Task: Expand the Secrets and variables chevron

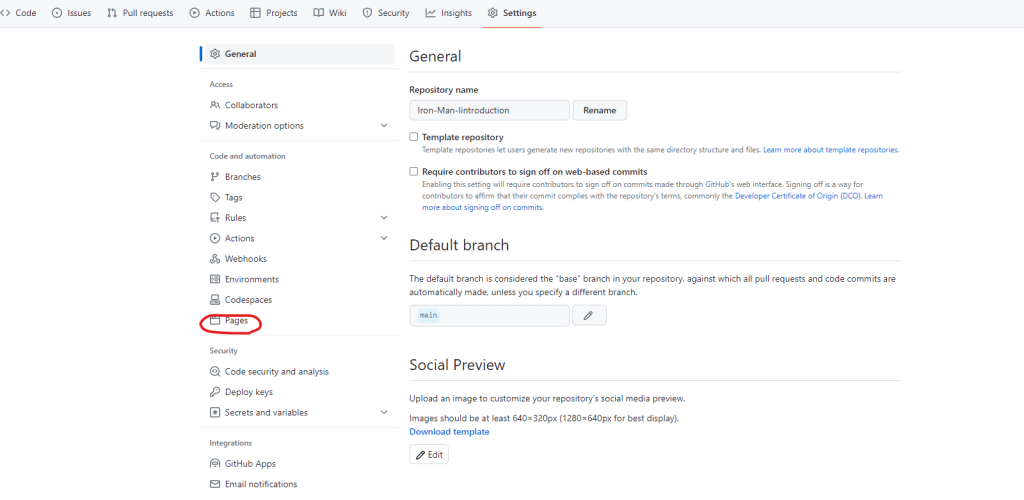Action: (x=384, y=413)
